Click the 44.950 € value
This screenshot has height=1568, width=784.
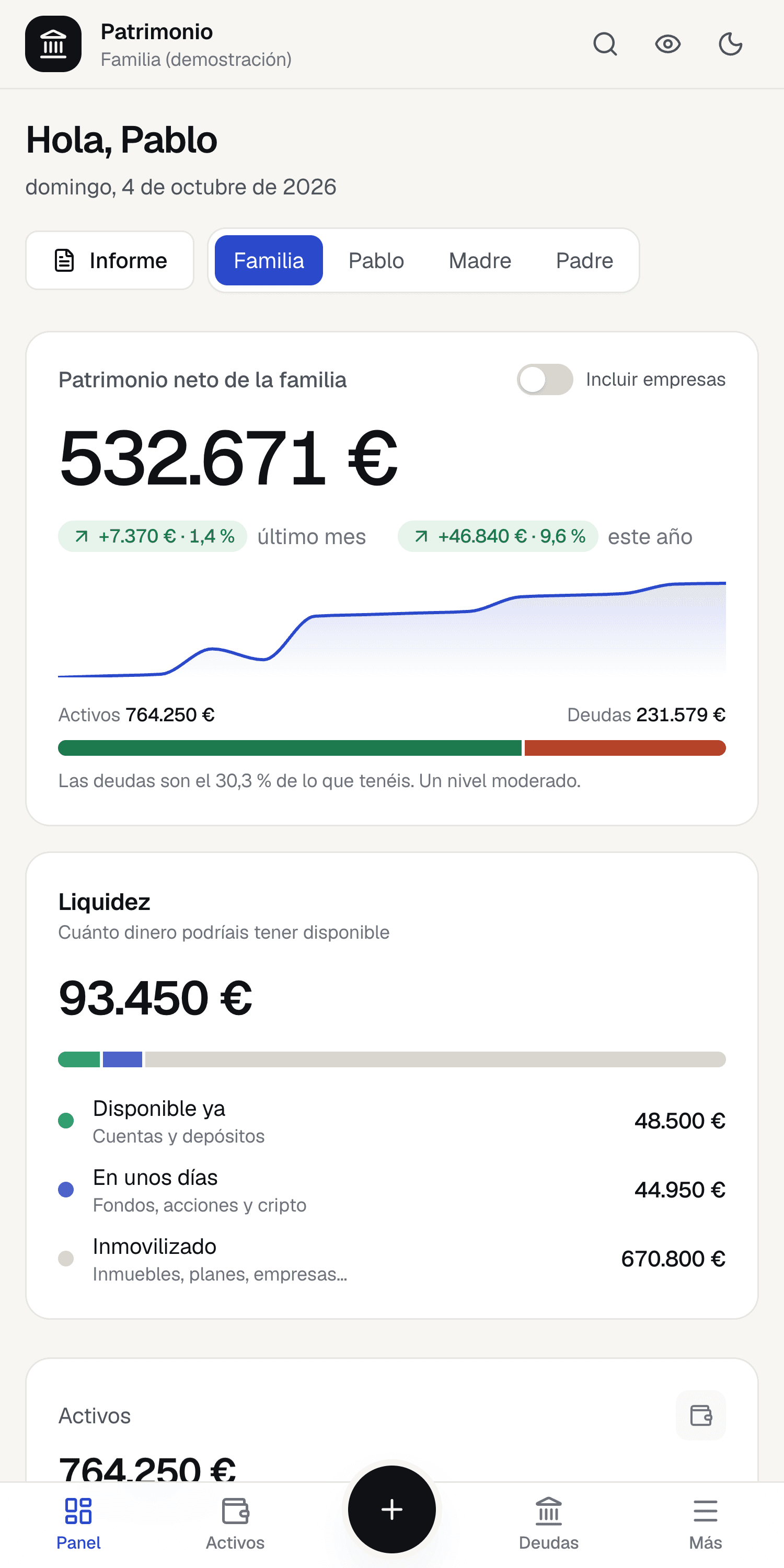[680, 1190]
